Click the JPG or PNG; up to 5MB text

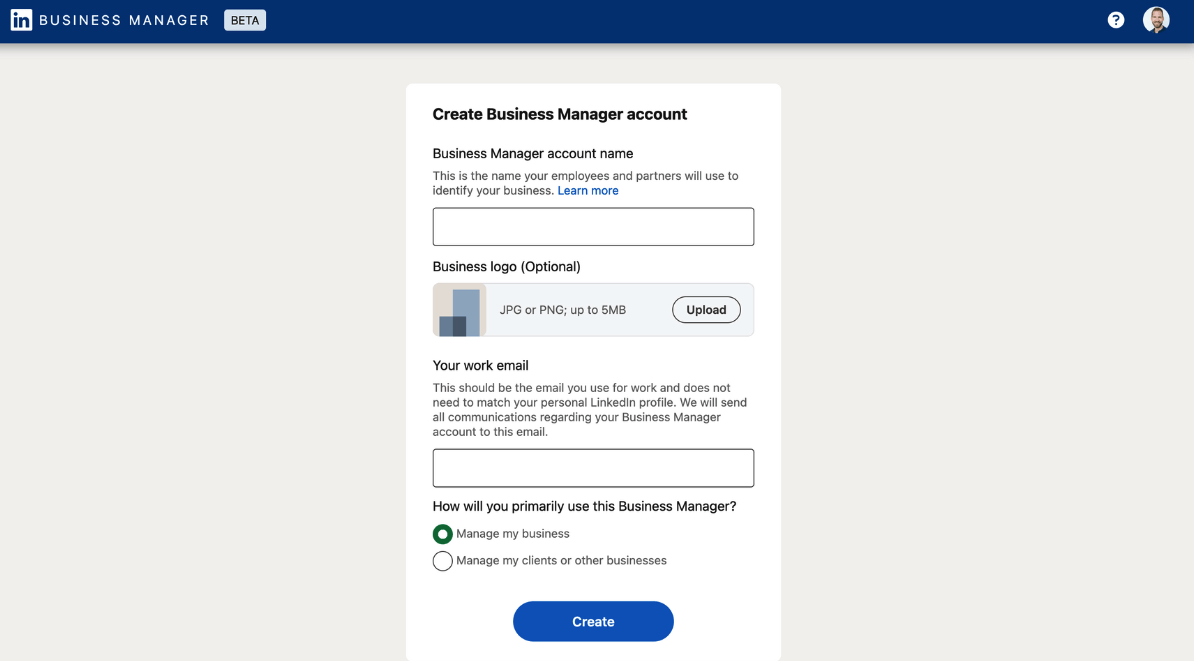563,310
